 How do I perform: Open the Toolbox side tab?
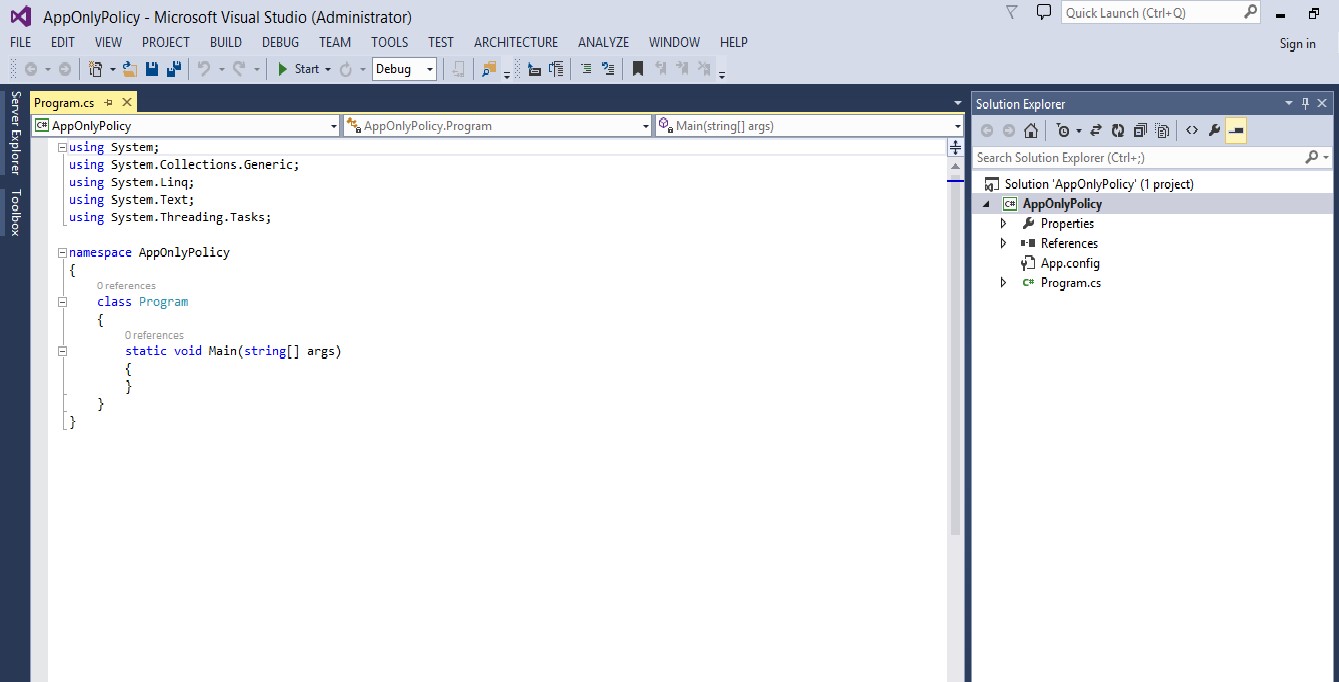click(14, 212)
